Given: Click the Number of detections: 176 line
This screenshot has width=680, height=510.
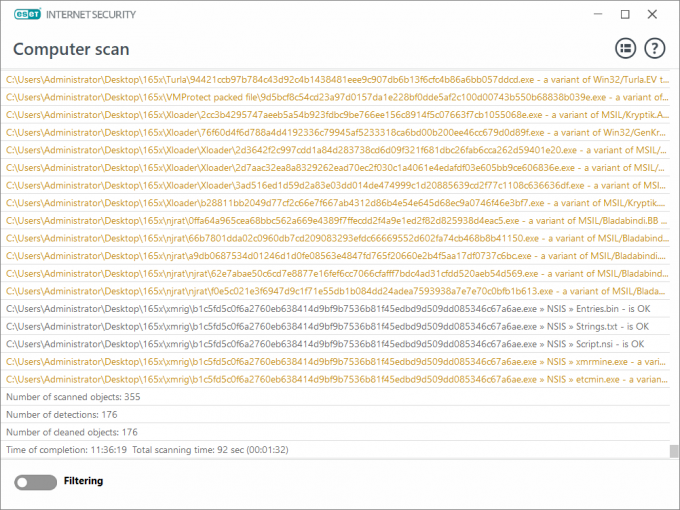Looking at the screenshot, I should tap(337, 415).
